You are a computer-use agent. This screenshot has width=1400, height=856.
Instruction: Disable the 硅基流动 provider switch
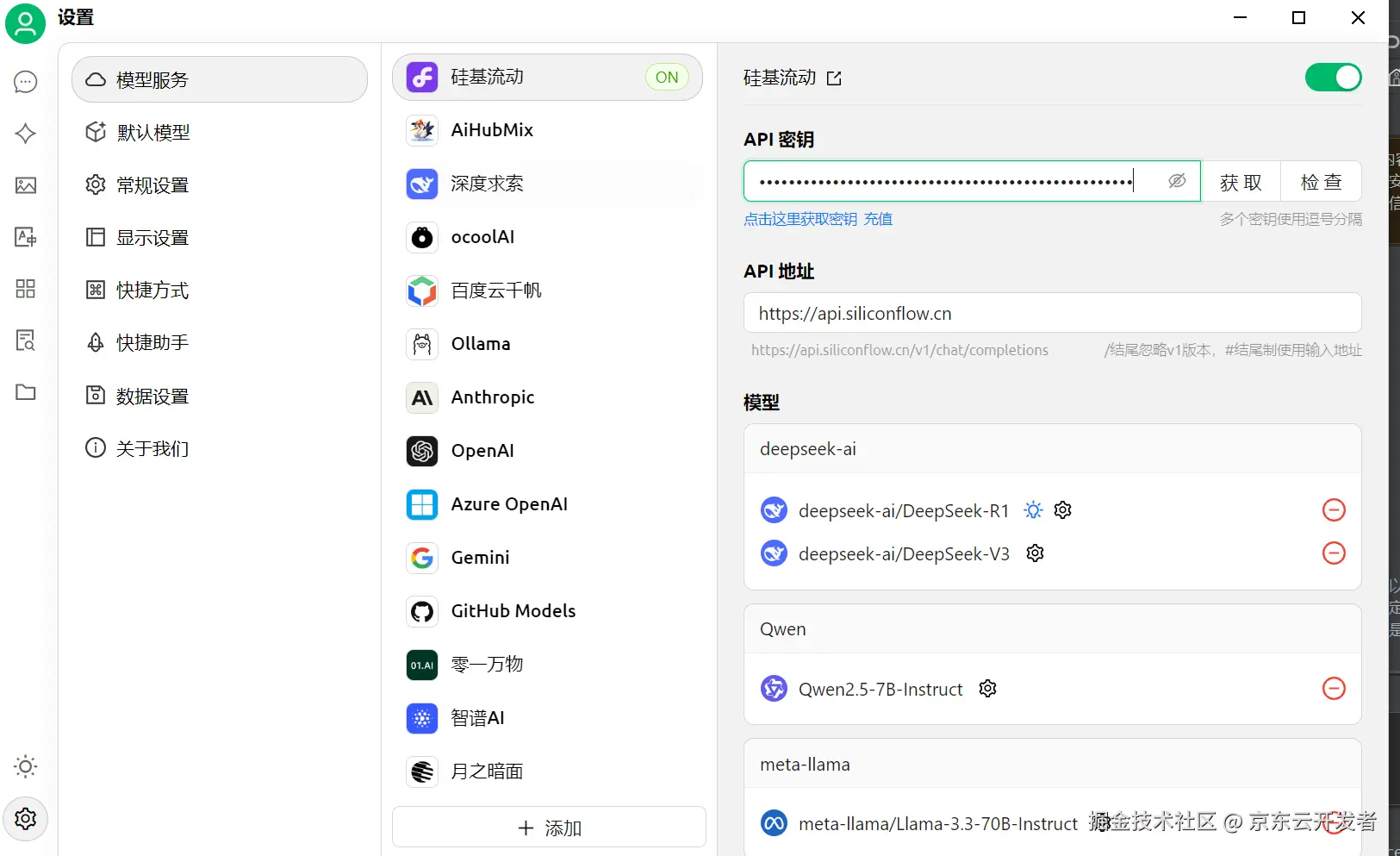1333,78
